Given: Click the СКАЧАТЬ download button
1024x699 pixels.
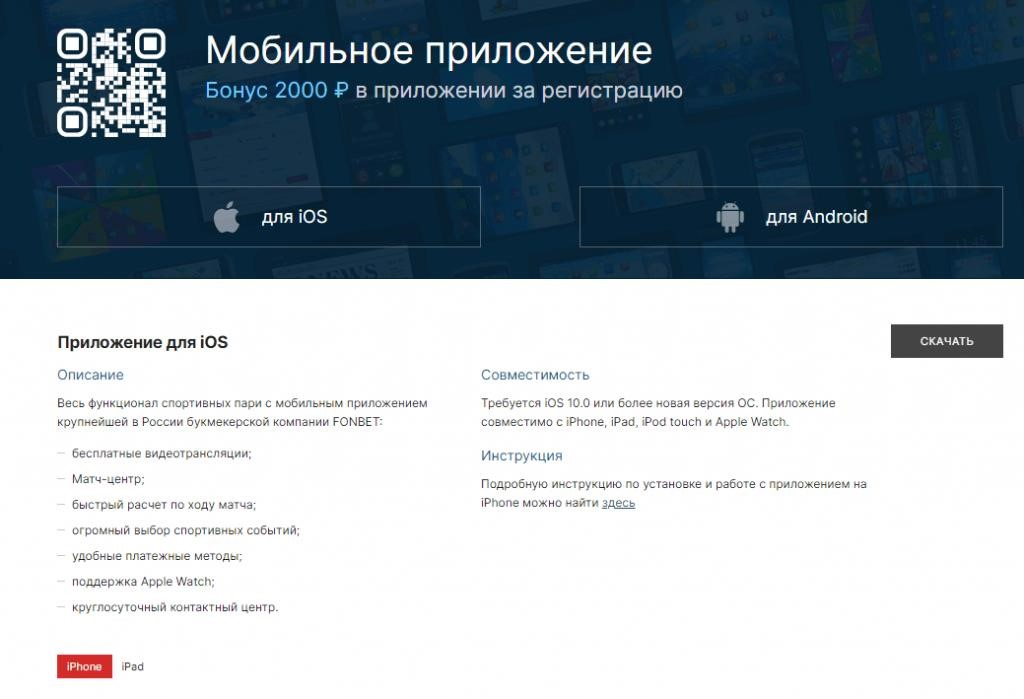Looking at the screenshot, I should click(946, 341).
